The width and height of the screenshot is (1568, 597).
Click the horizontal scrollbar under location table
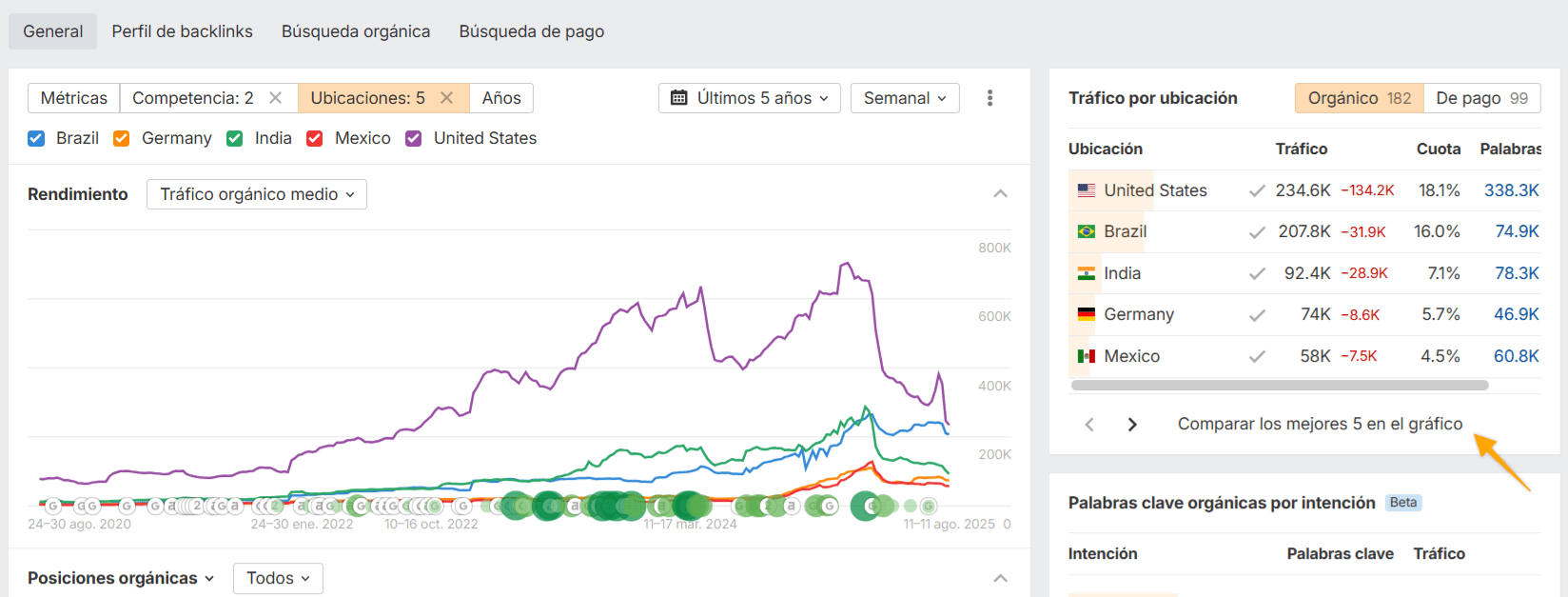(1280, 386)
